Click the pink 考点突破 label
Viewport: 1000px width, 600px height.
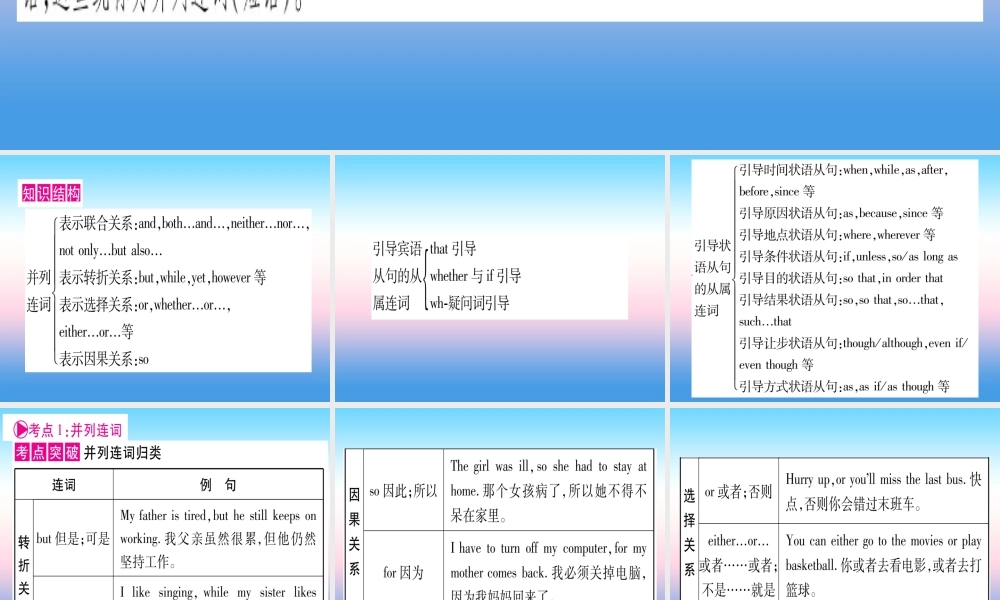coord(47,453)
